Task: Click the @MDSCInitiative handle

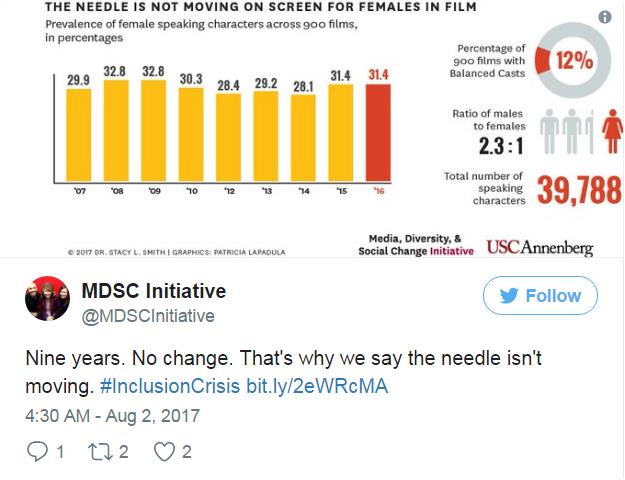Action: [x=147, y=316]
